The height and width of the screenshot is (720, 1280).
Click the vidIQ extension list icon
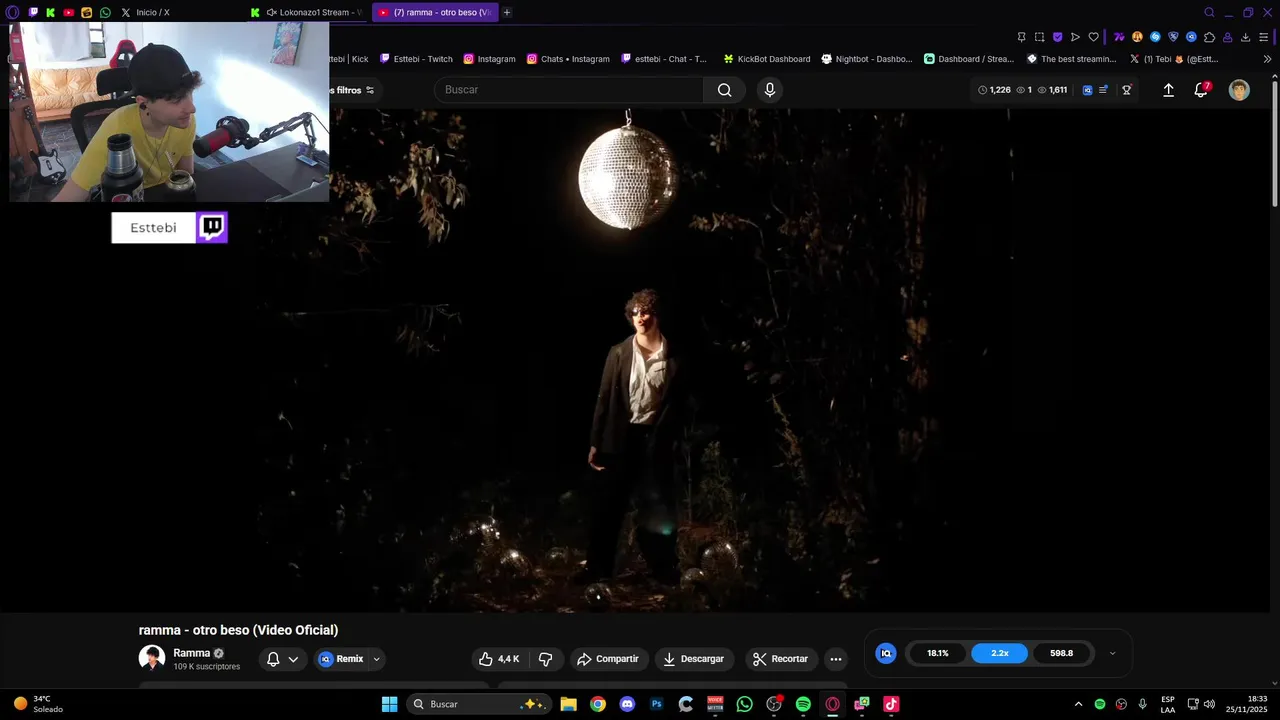[x=1103, y=90]
